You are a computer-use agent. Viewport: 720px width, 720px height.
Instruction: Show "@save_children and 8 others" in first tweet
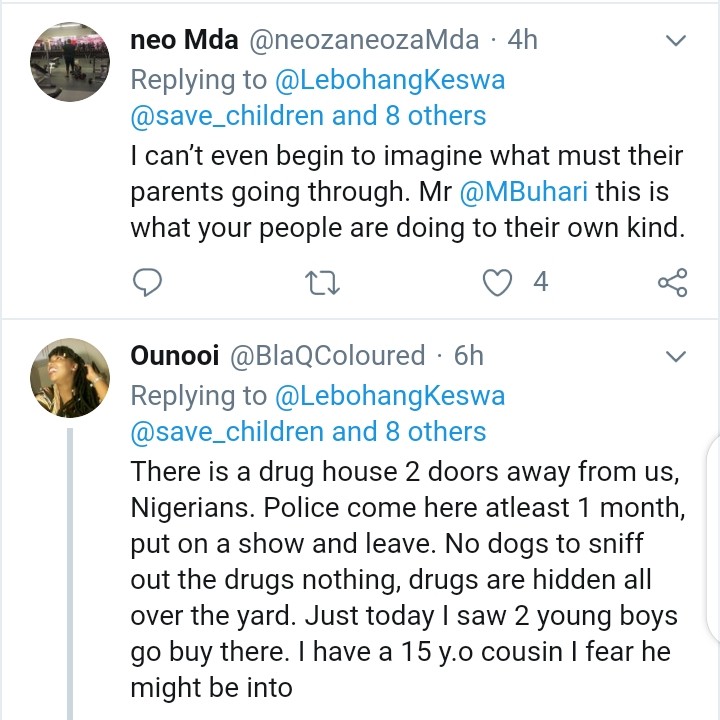coord(308,116)
